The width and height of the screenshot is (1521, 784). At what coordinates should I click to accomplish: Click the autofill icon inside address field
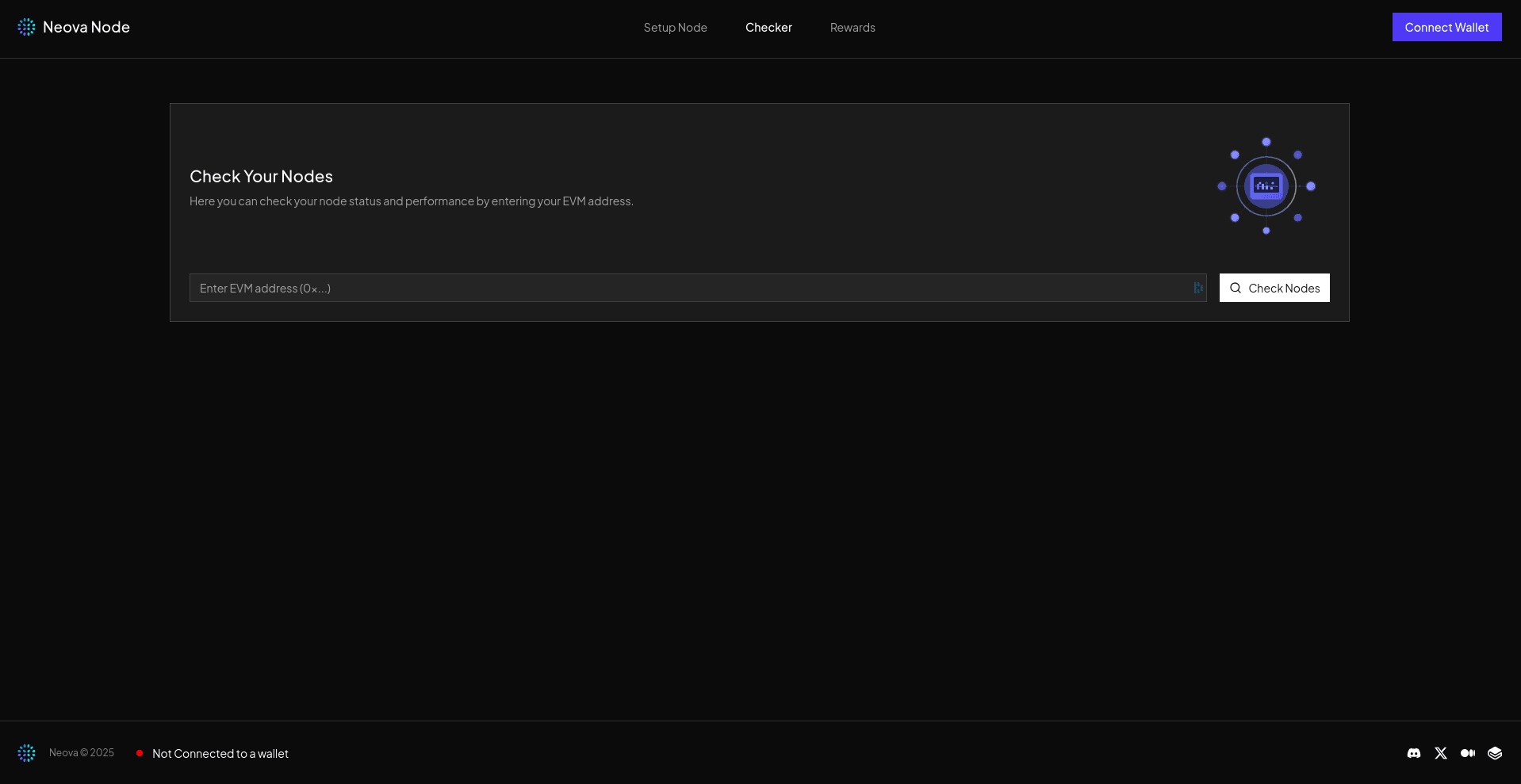(1198, 288)
